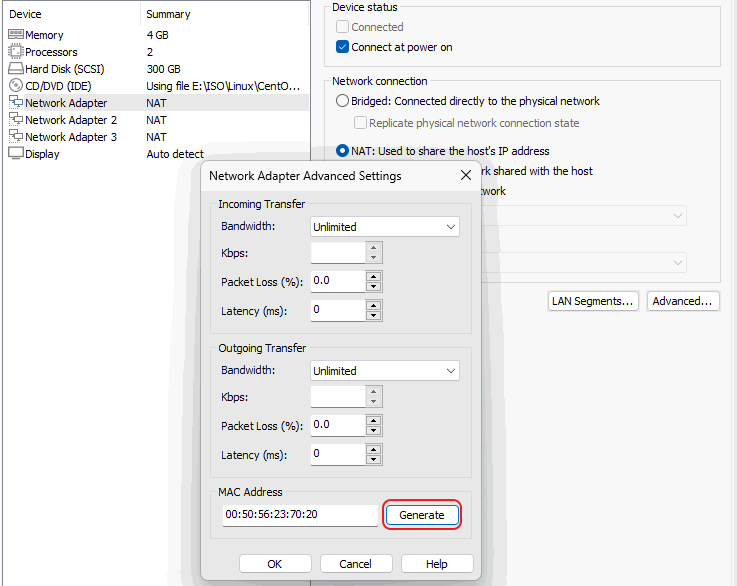Viewport: 737px width, 586px height.
Task: Expand the Outgoing Transfer Bandwidth dropdown
Action: tap(385, 371)
